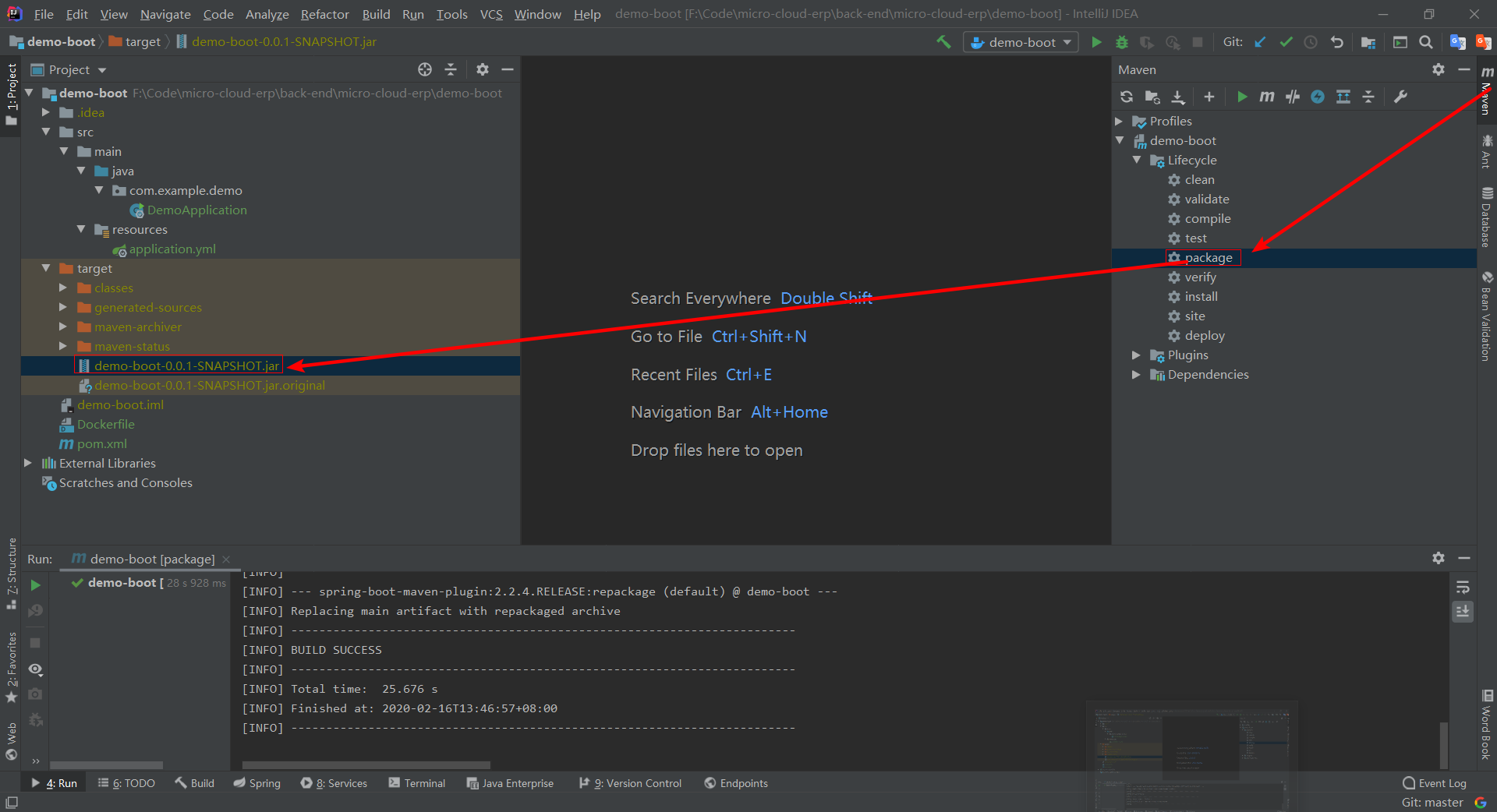Expand the Maven Plugins node
The width and height of the screenshot is (1497, 812).
[1137, 355]
